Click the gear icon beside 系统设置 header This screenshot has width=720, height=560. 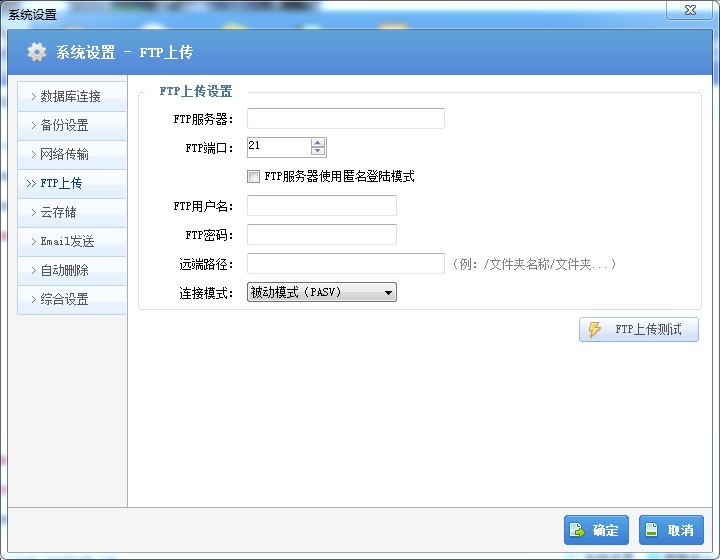[x=36, y=52]
